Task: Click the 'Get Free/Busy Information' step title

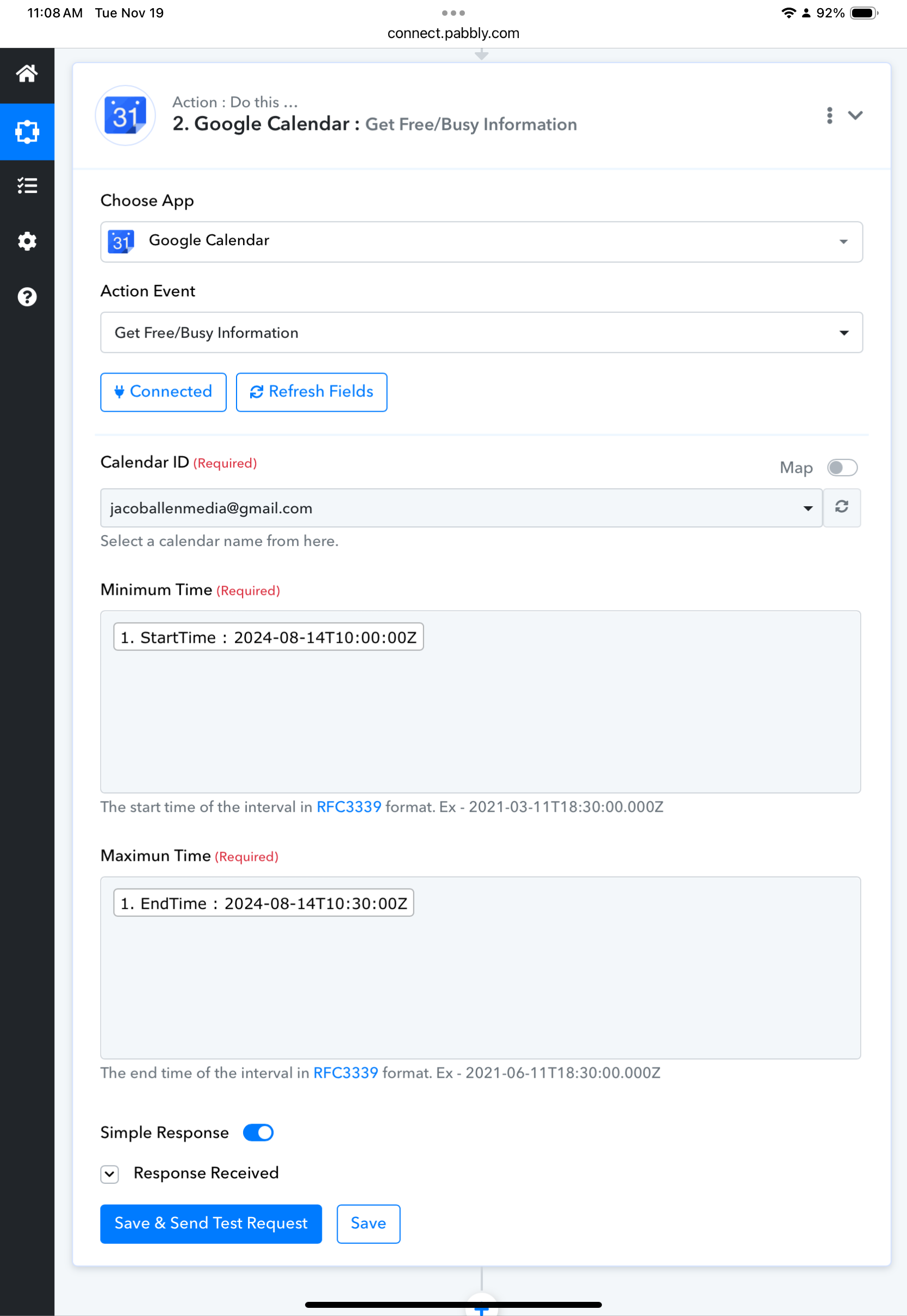Action: point(471,125)
